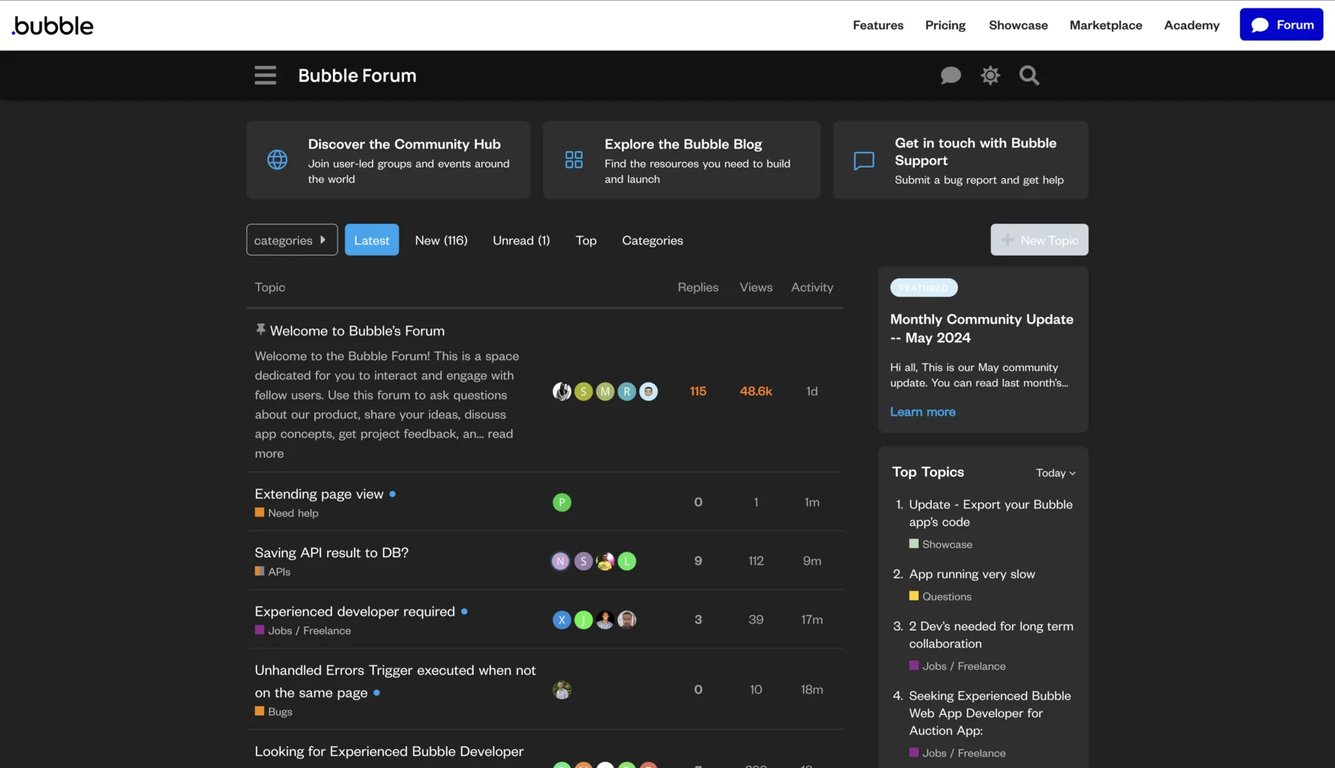Open Pricing in top navigation
Image resolution: width=1335 pixels, height=768 pixels.
(945, 25)
